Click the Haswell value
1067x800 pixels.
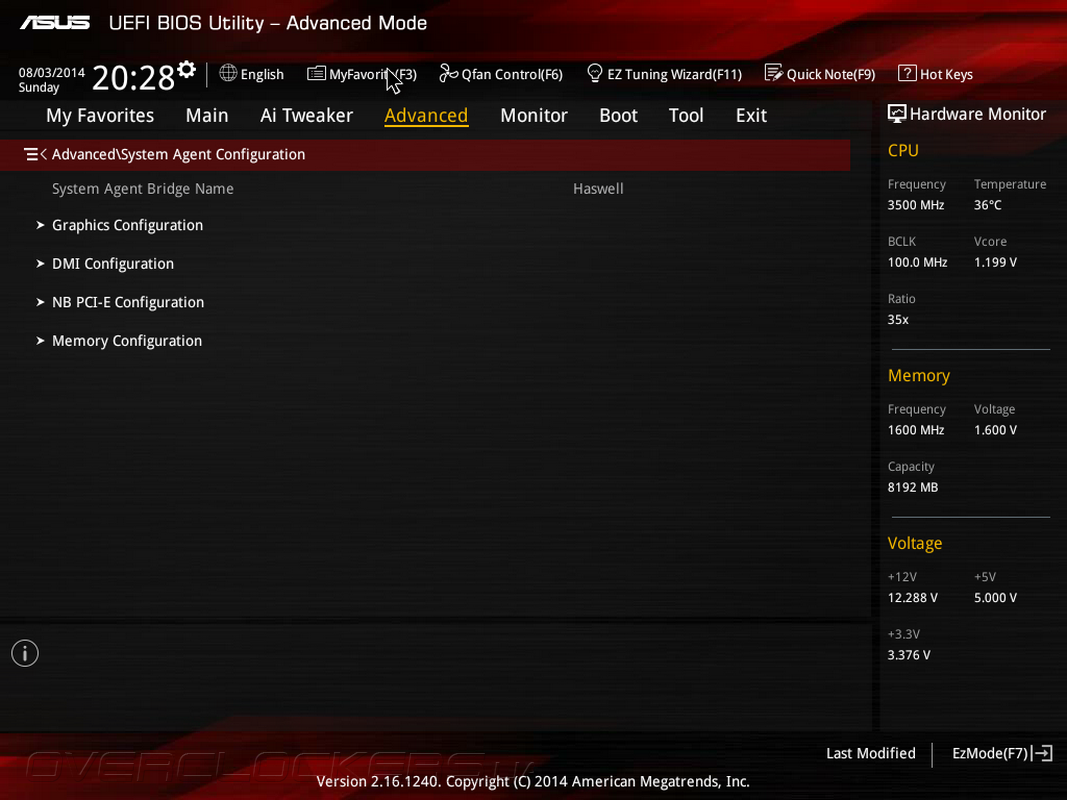coord(598,188)
